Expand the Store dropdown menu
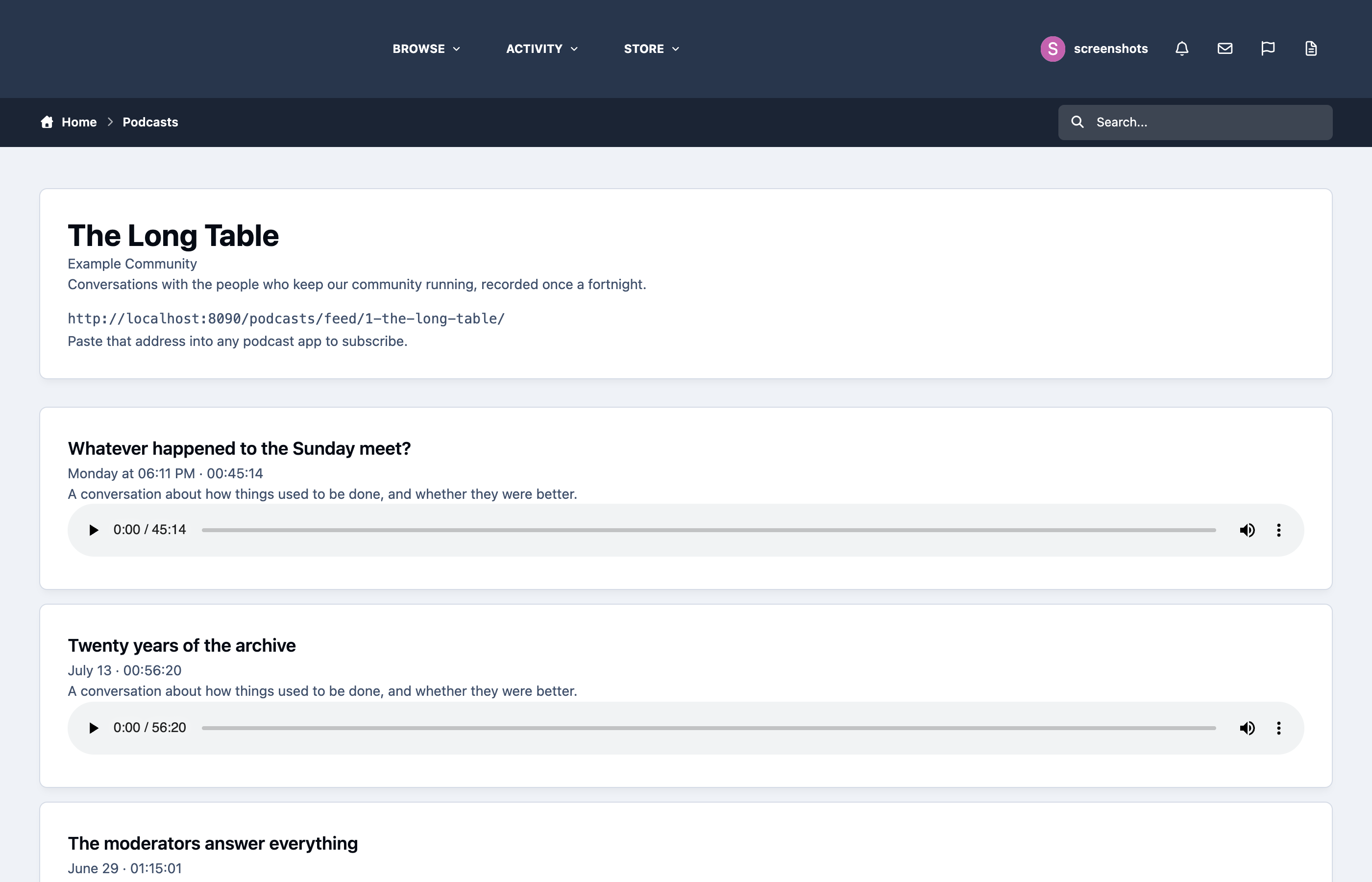This screenshot has height=882, width=1372. coord(651,49)
